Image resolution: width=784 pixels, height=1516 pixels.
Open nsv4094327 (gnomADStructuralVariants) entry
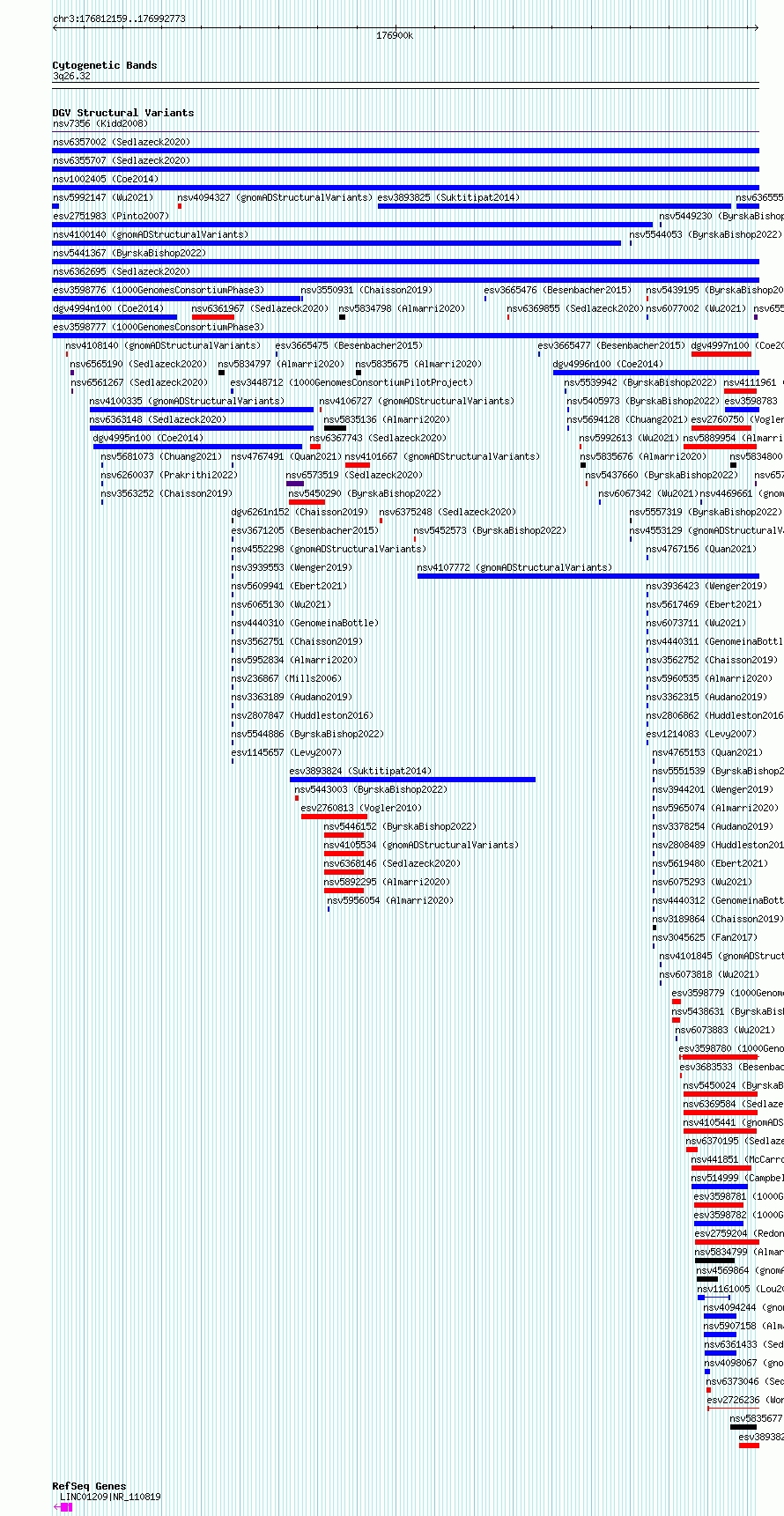(275, 198)
